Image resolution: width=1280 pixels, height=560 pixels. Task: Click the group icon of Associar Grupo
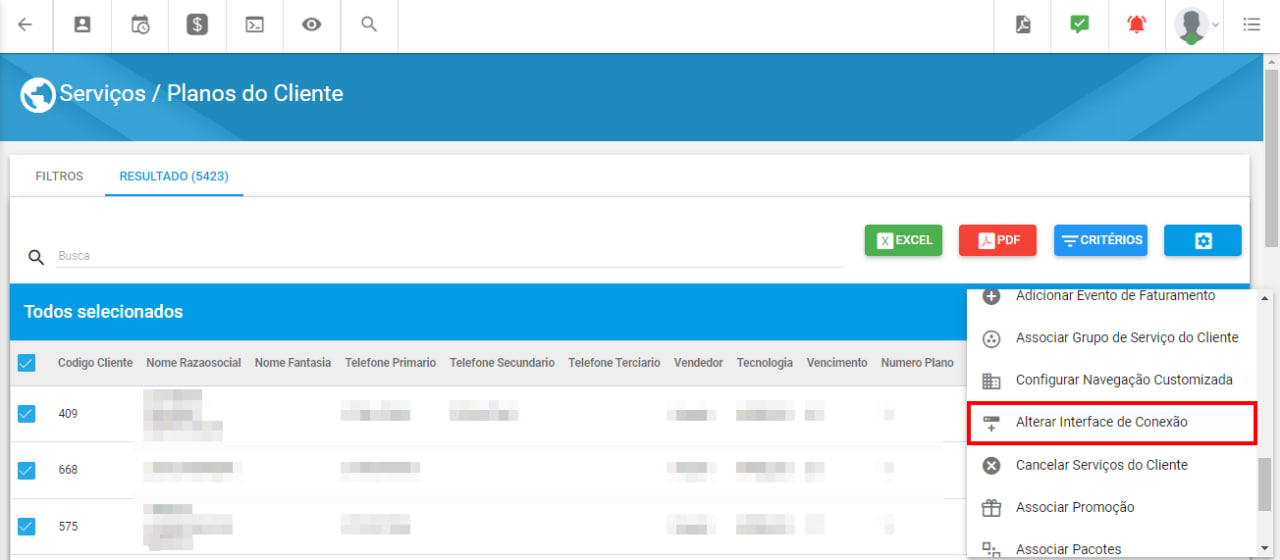pyautogui.click(x=991, y=338)
